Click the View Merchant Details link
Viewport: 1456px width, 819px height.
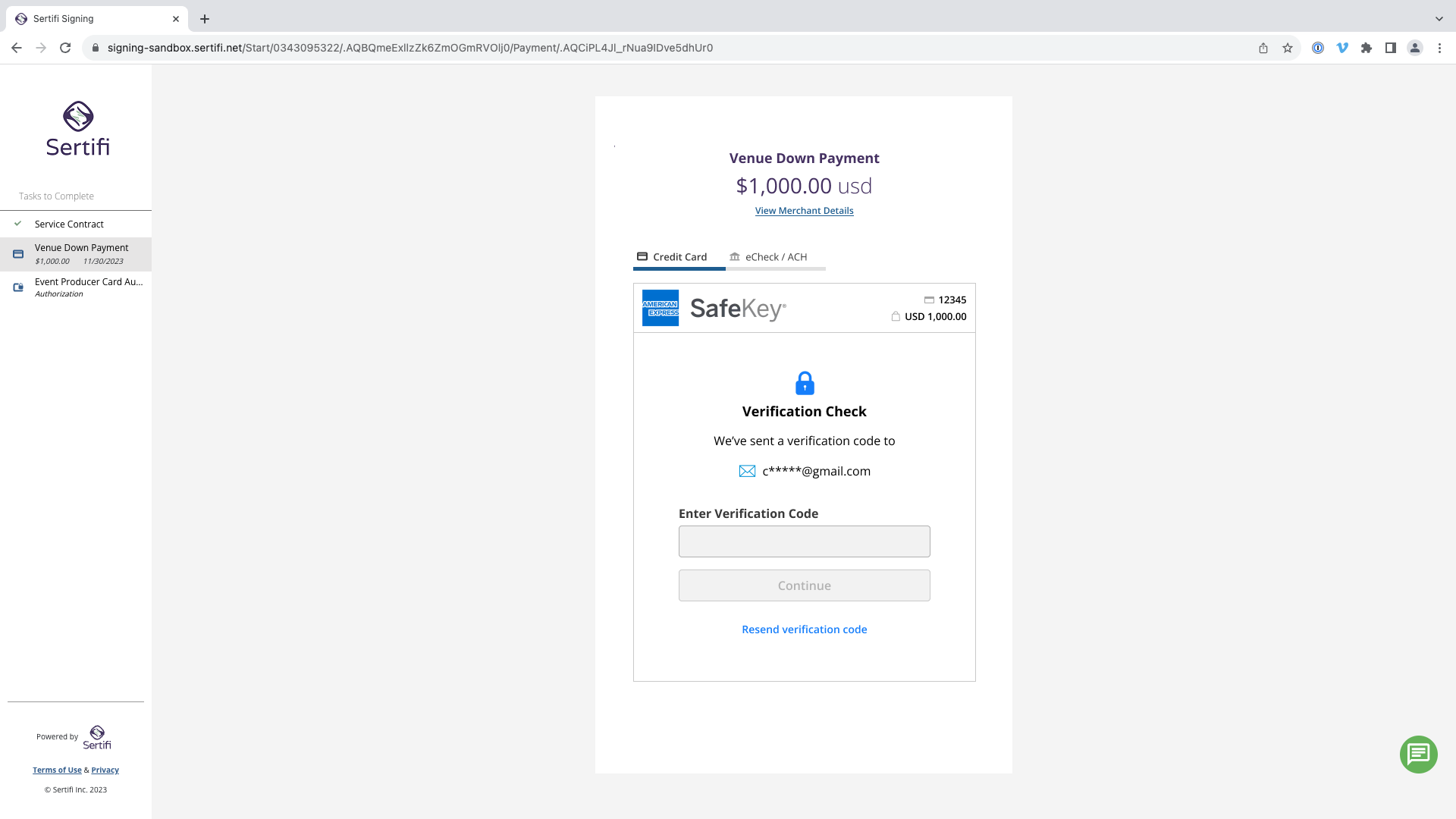(804, 211)
